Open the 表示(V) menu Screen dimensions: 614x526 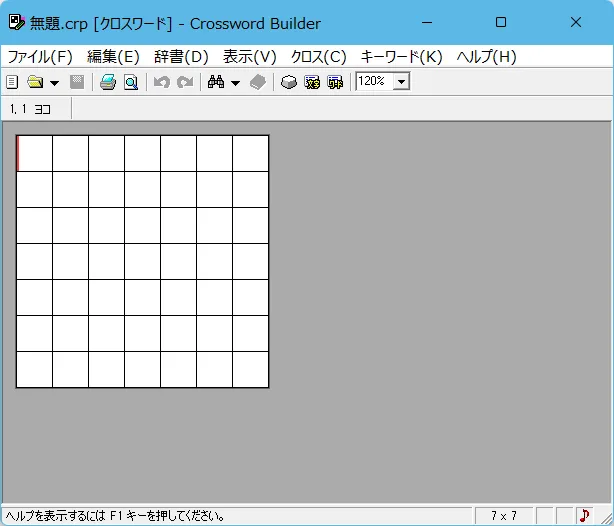pos(249,57)
